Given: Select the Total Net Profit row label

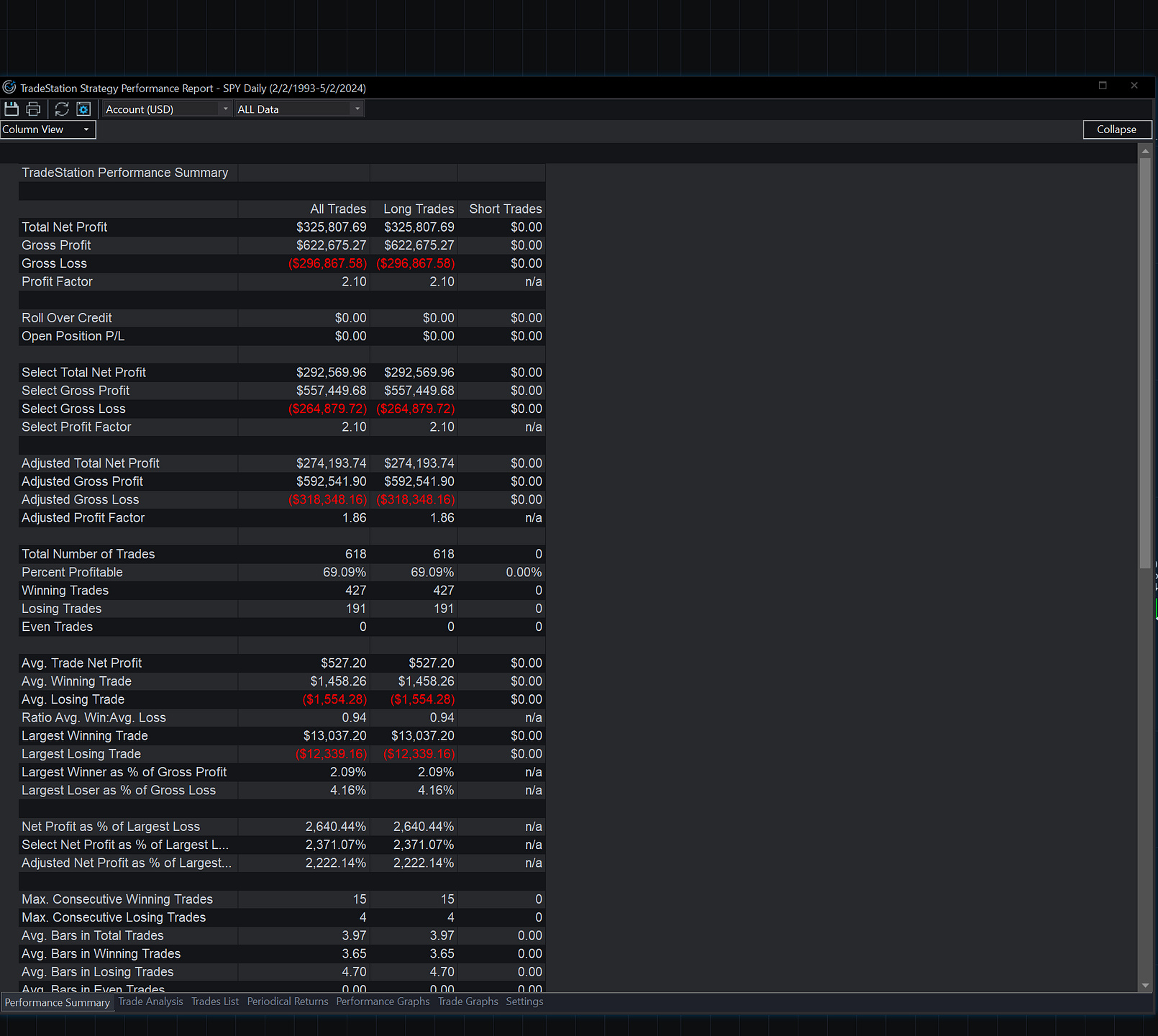Looking at the screenshot, I should [65, 227].
